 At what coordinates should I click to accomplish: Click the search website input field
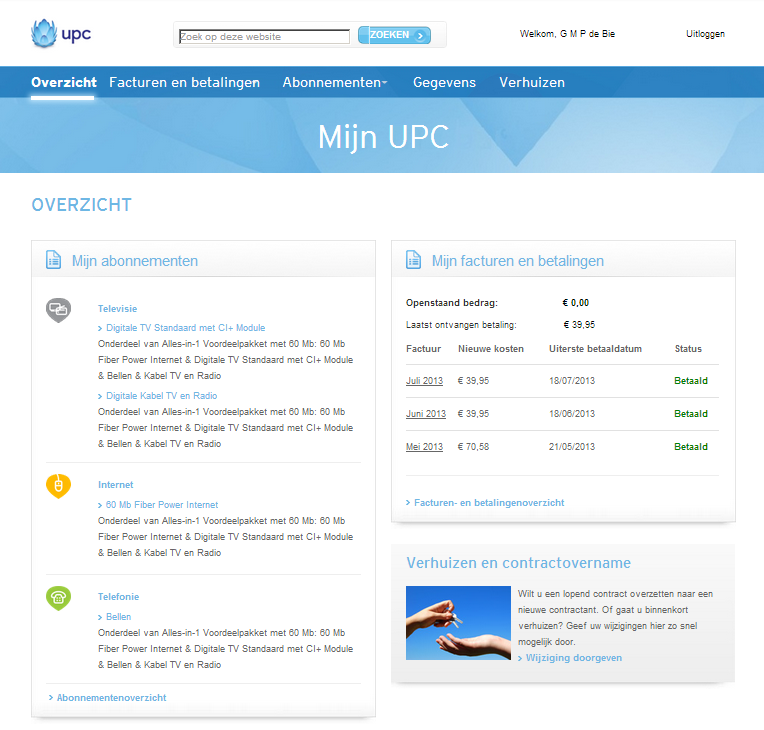pos(265,37)
